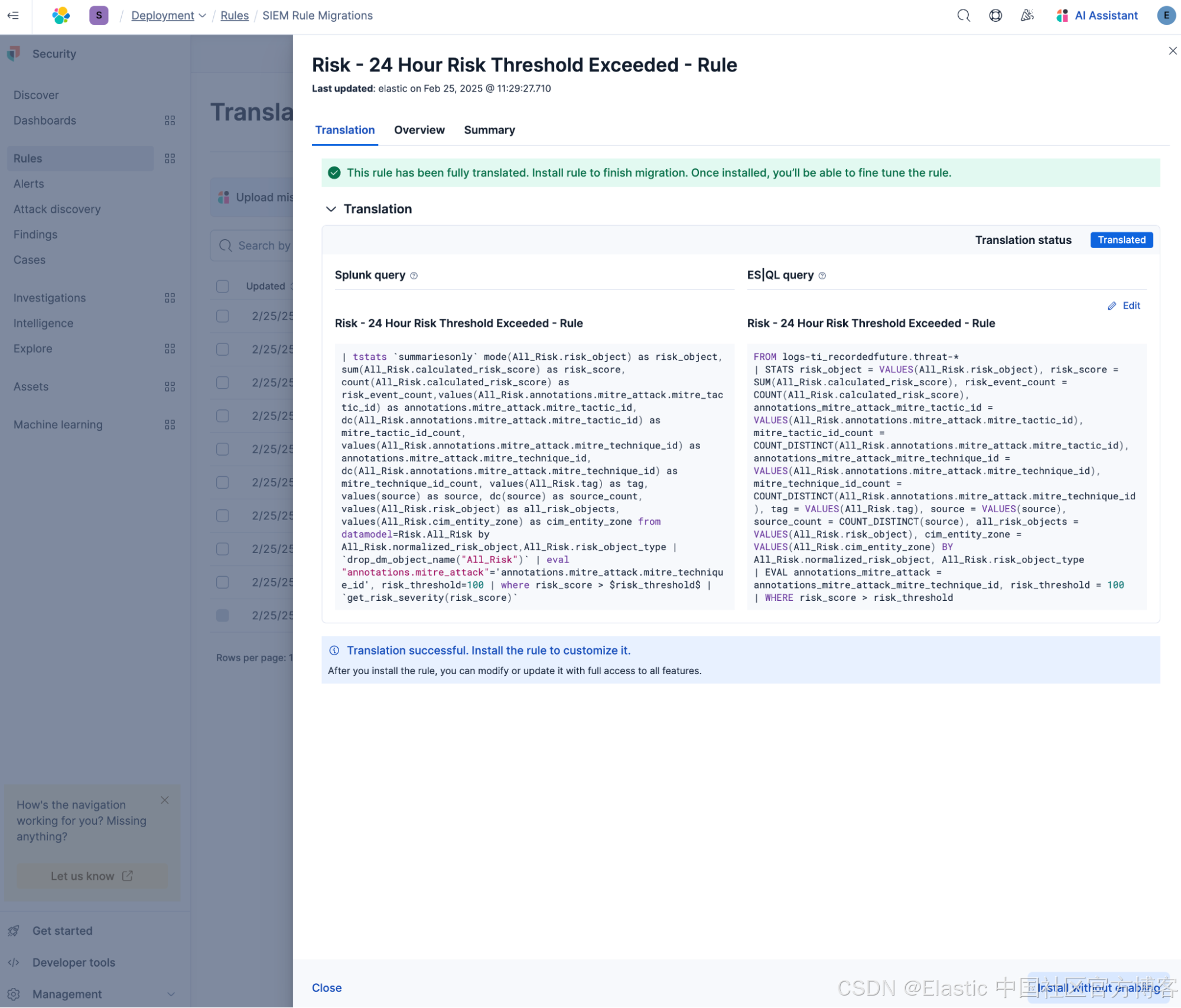Open Intelligence in sidebar
1181x1008 pixels.
pos(43,323)
